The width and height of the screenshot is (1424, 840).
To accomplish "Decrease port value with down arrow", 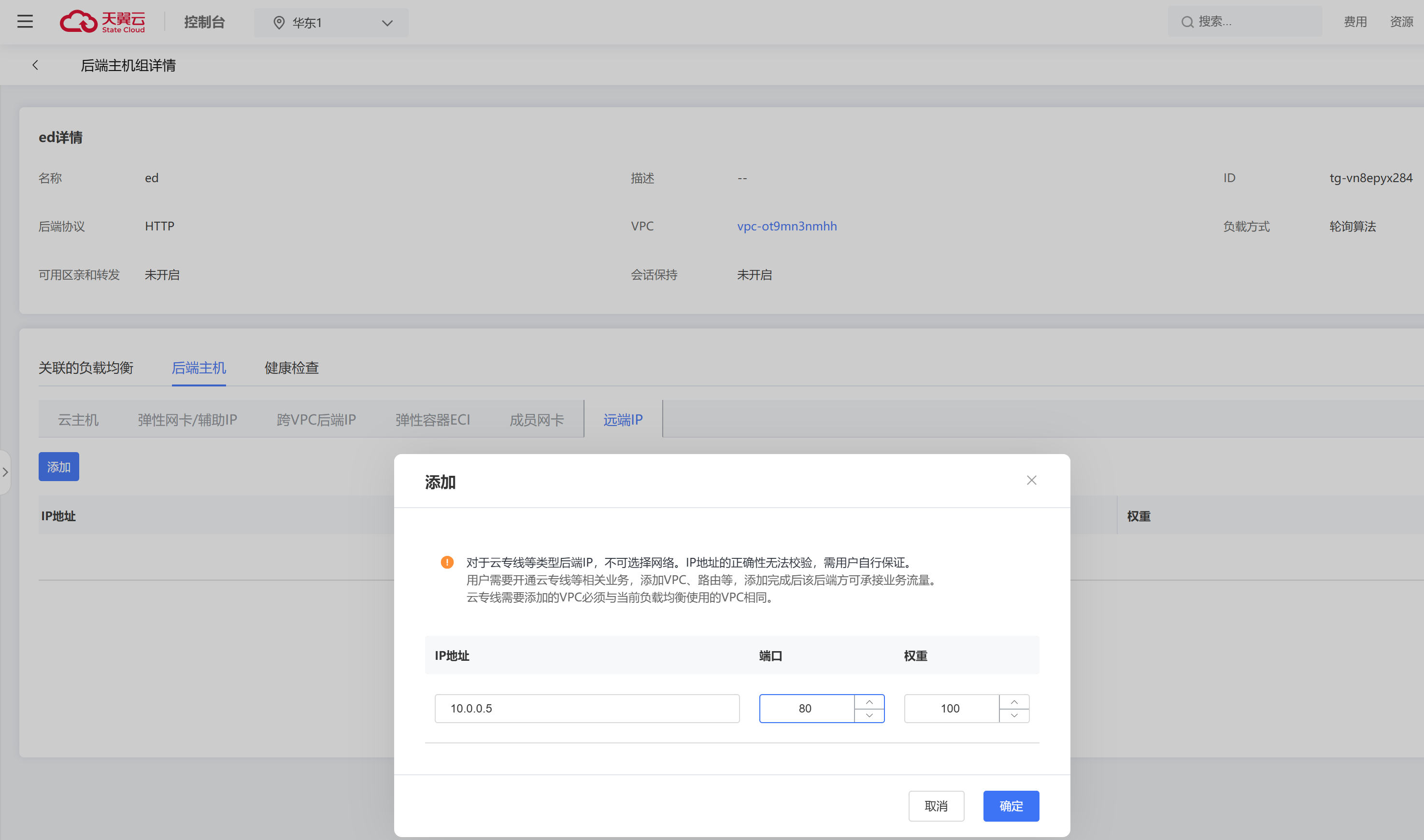I will 869,715.
